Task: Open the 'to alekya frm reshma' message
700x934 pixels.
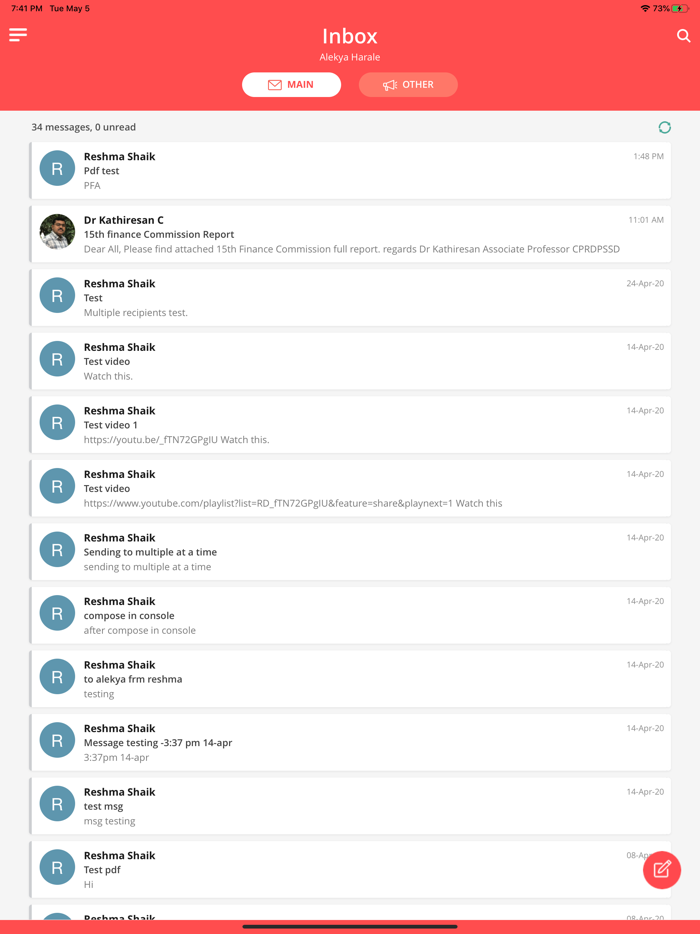Action: pyautogui.click(x=350, y=679)
